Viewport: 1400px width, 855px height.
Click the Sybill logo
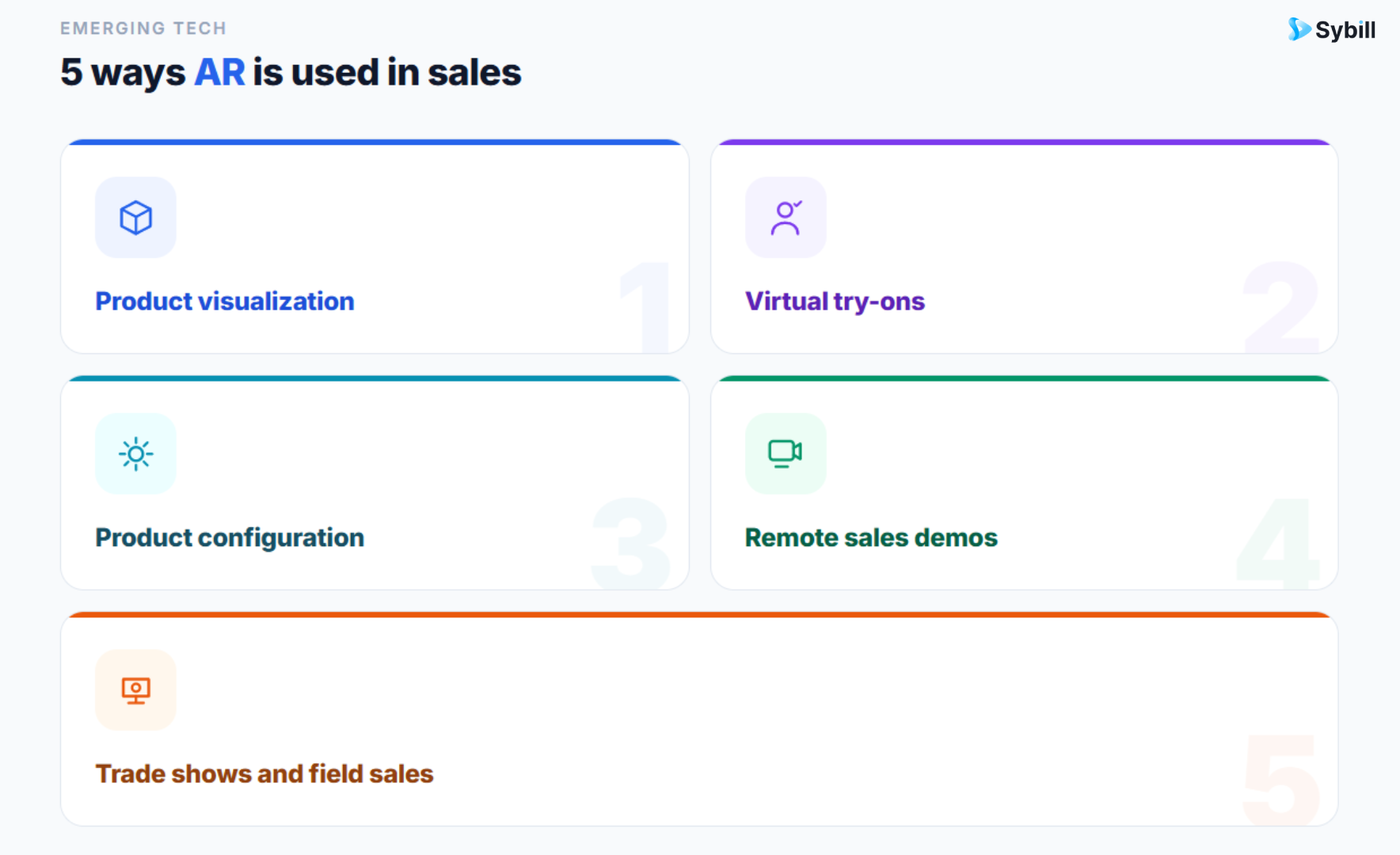tap(1331, 30)
